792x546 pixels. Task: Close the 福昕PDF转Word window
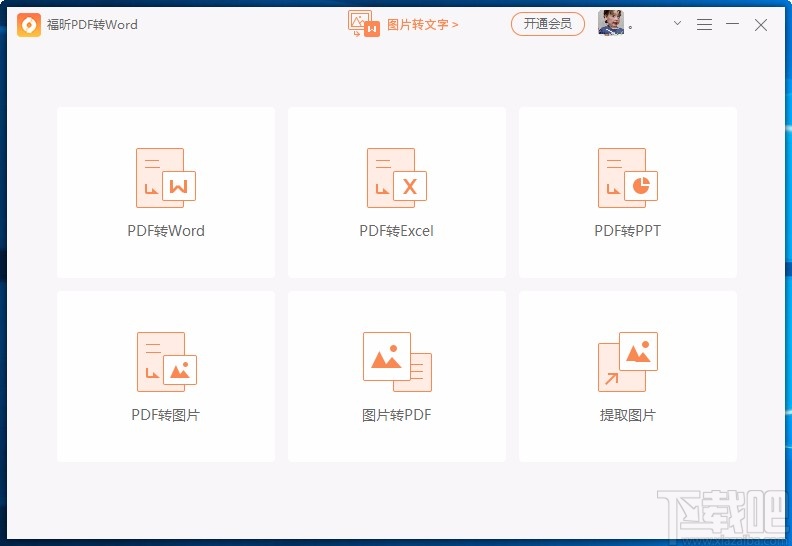point(761,25)
